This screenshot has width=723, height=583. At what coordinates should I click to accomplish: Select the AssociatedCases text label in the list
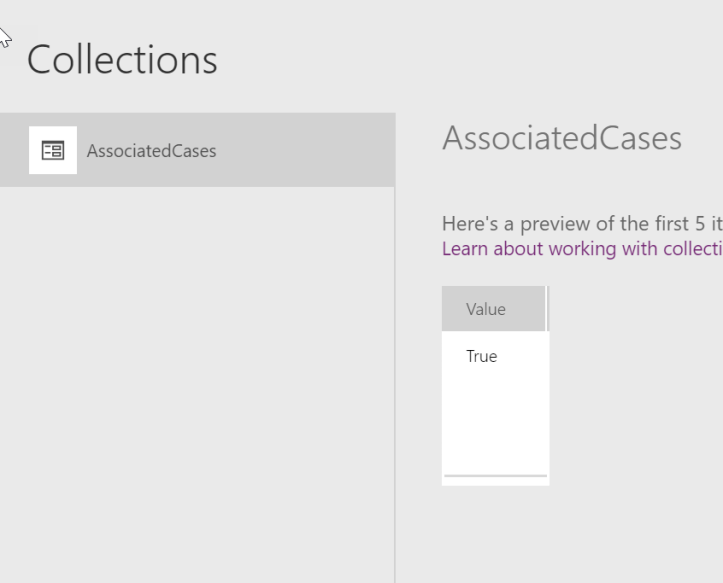151,152
